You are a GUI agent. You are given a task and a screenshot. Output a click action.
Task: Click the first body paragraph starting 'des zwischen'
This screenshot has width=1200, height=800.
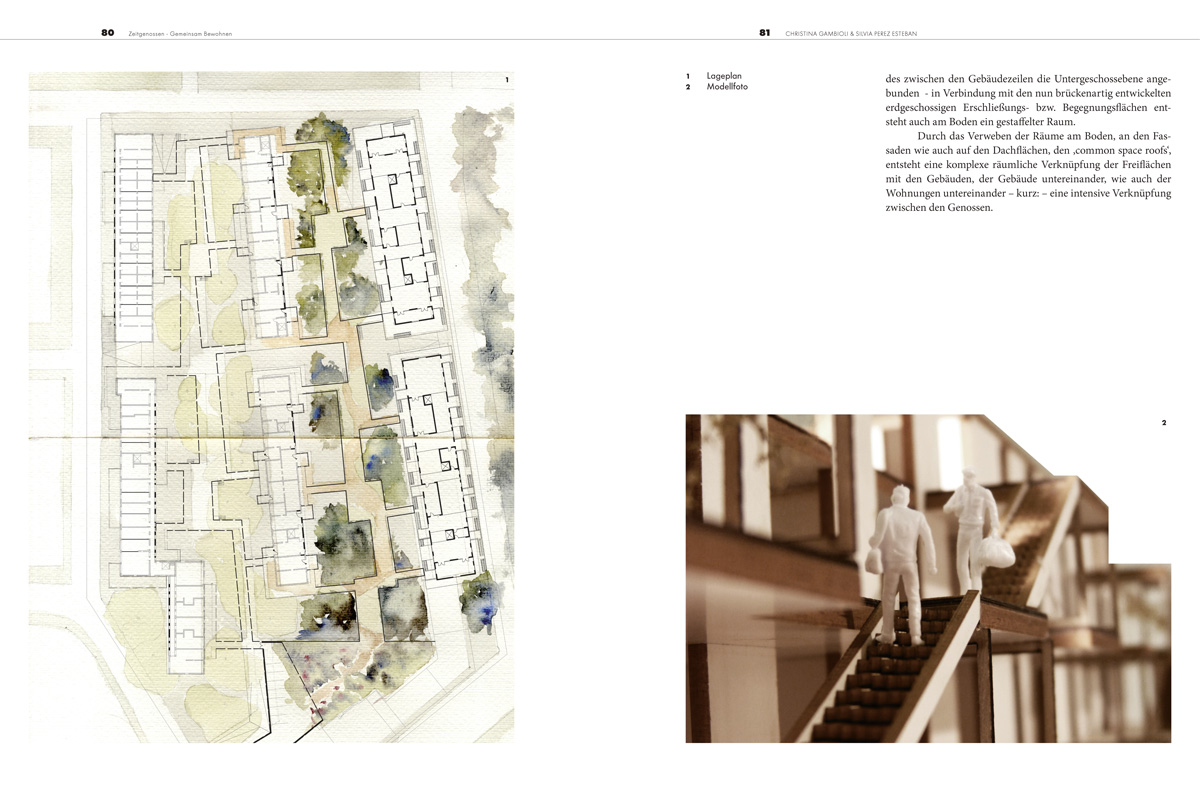[x=1028, y=99]
